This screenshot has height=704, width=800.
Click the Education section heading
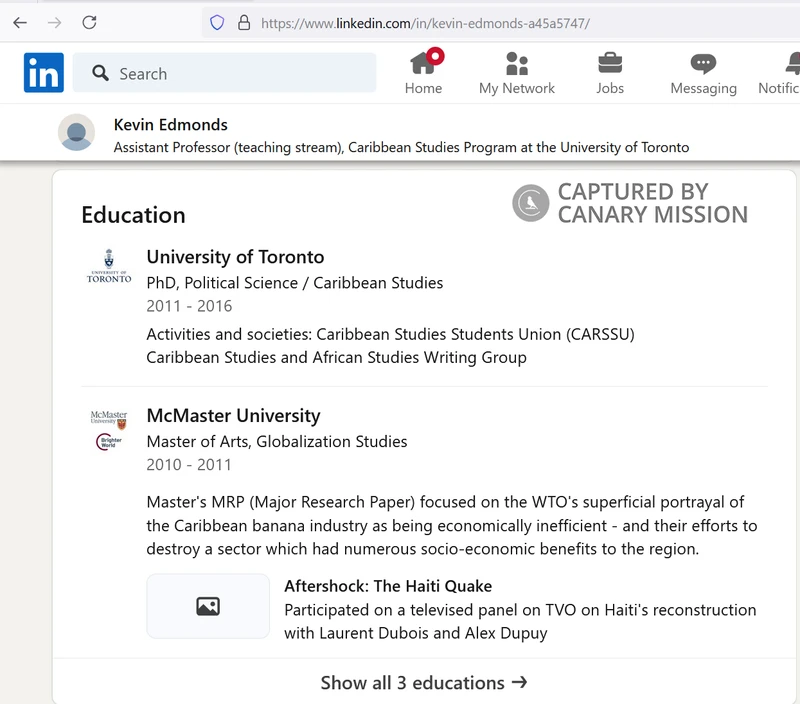coord(133,215)
